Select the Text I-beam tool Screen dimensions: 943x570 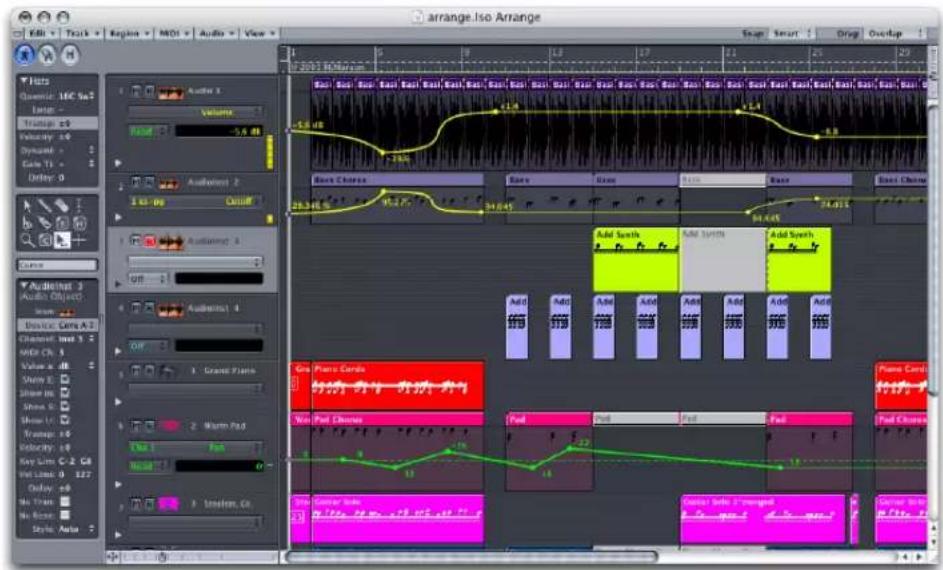(79, 206)
